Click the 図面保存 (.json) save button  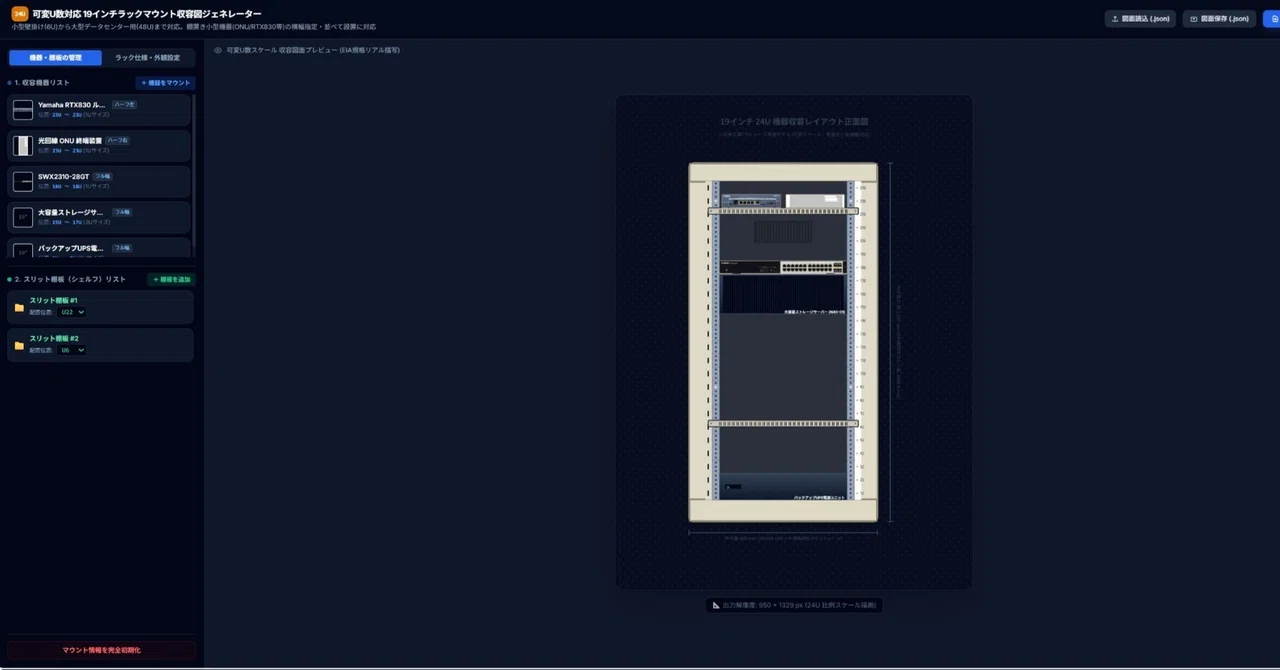[x=1219, y=19]
